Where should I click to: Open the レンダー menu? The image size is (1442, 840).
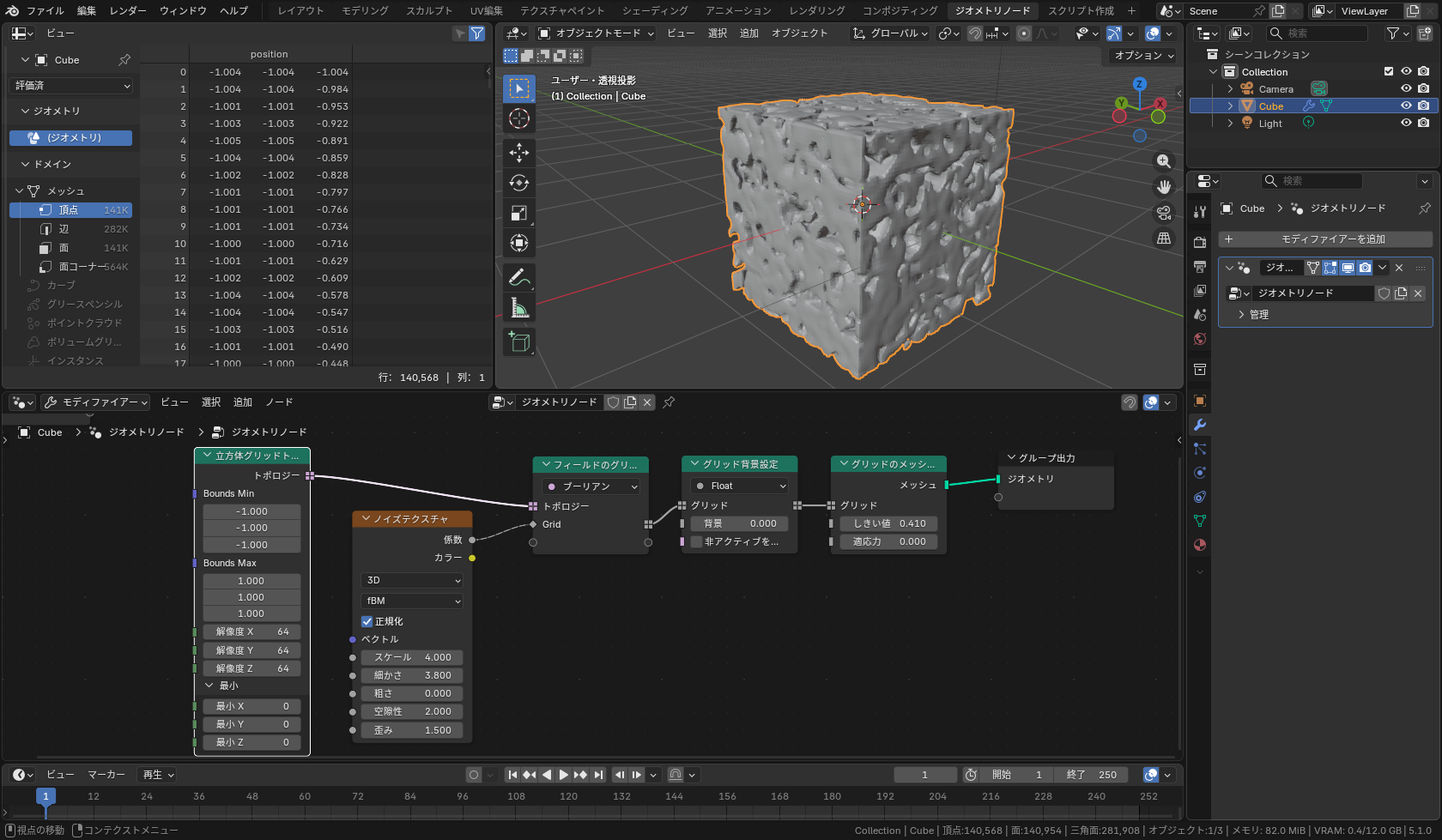point(128,10)
